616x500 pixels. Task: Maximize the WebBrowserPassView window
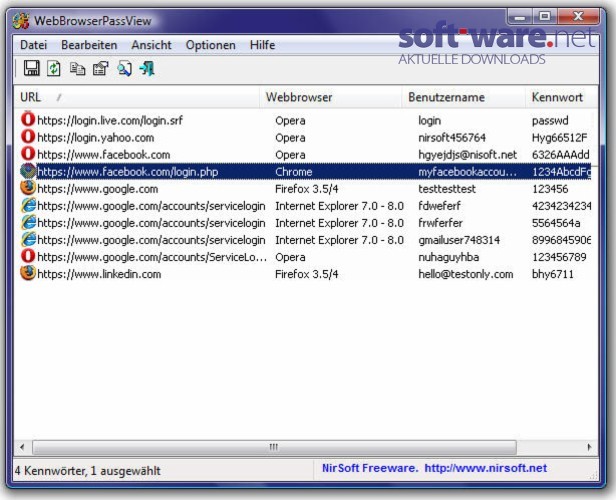coord(544,17)
